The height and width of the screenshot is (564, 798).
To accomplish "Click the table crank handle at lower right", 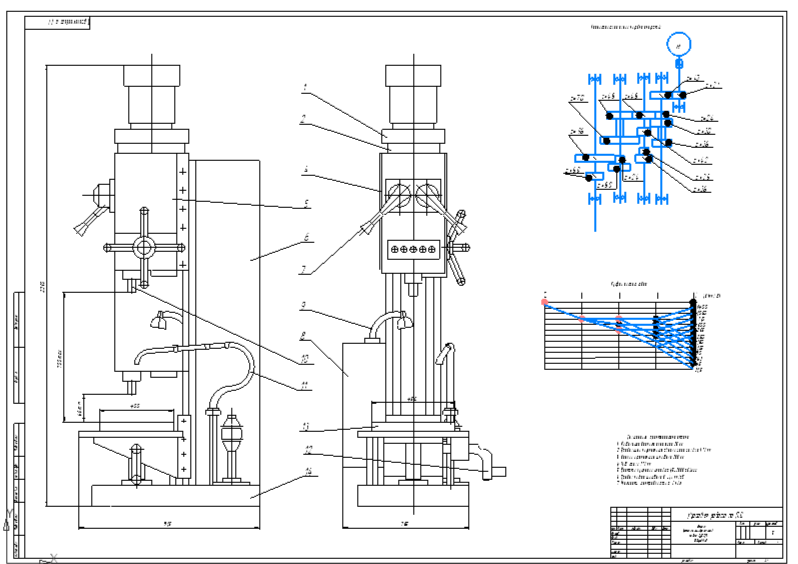I will click(x=489, y=462).
